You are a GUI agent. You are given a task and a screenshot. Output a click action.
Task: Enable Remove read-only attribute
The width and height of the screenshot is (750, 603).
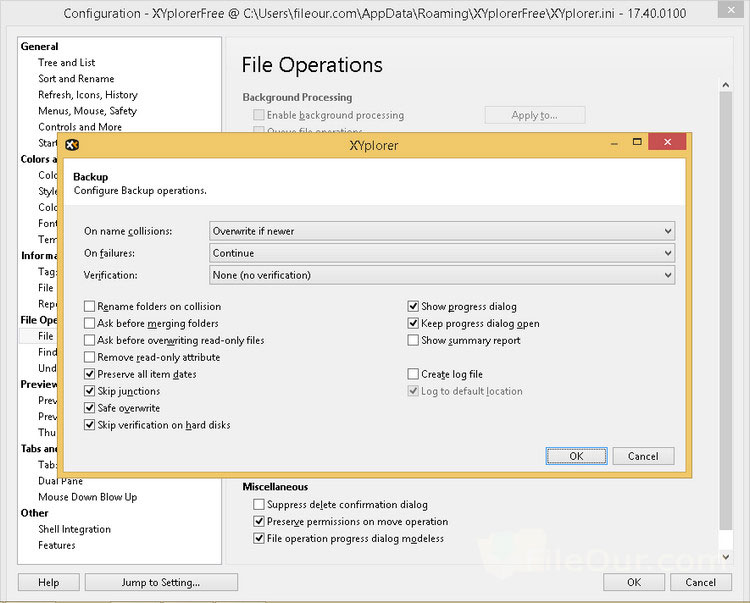pyautogui.click(x=89, y=357)
